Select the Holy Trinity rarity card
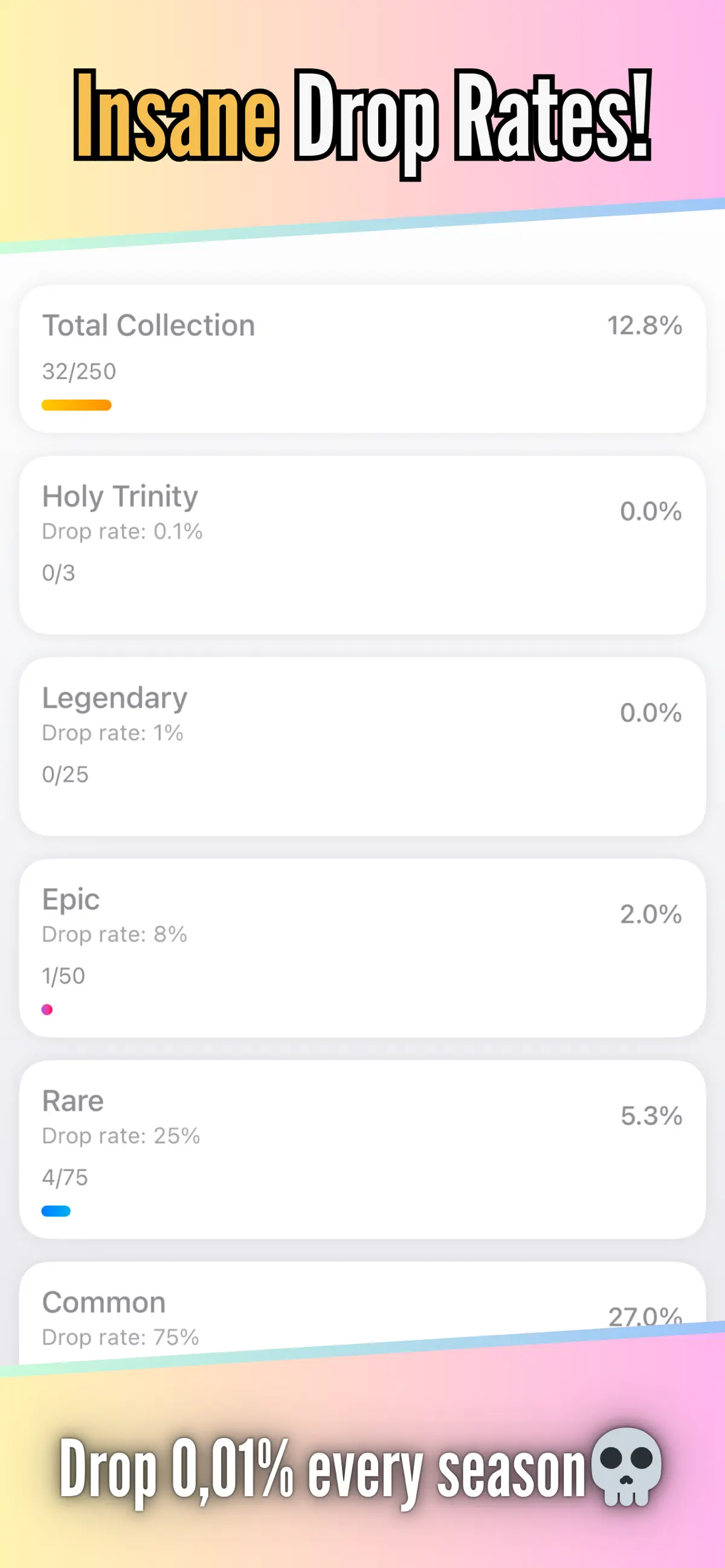This screenshot has width=725, height=1568. [x=362, y=545]
